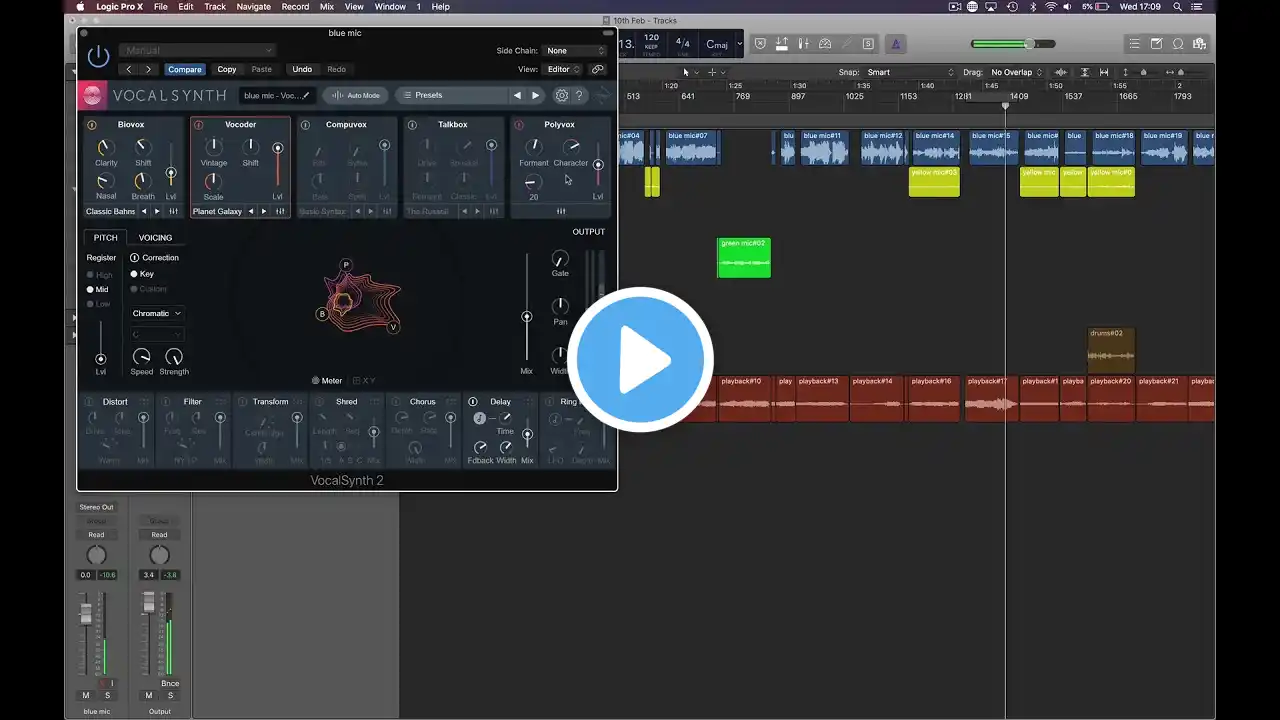Click the output Mix slider handle
The image size is (1280, 720).
(x=527, y=317)
